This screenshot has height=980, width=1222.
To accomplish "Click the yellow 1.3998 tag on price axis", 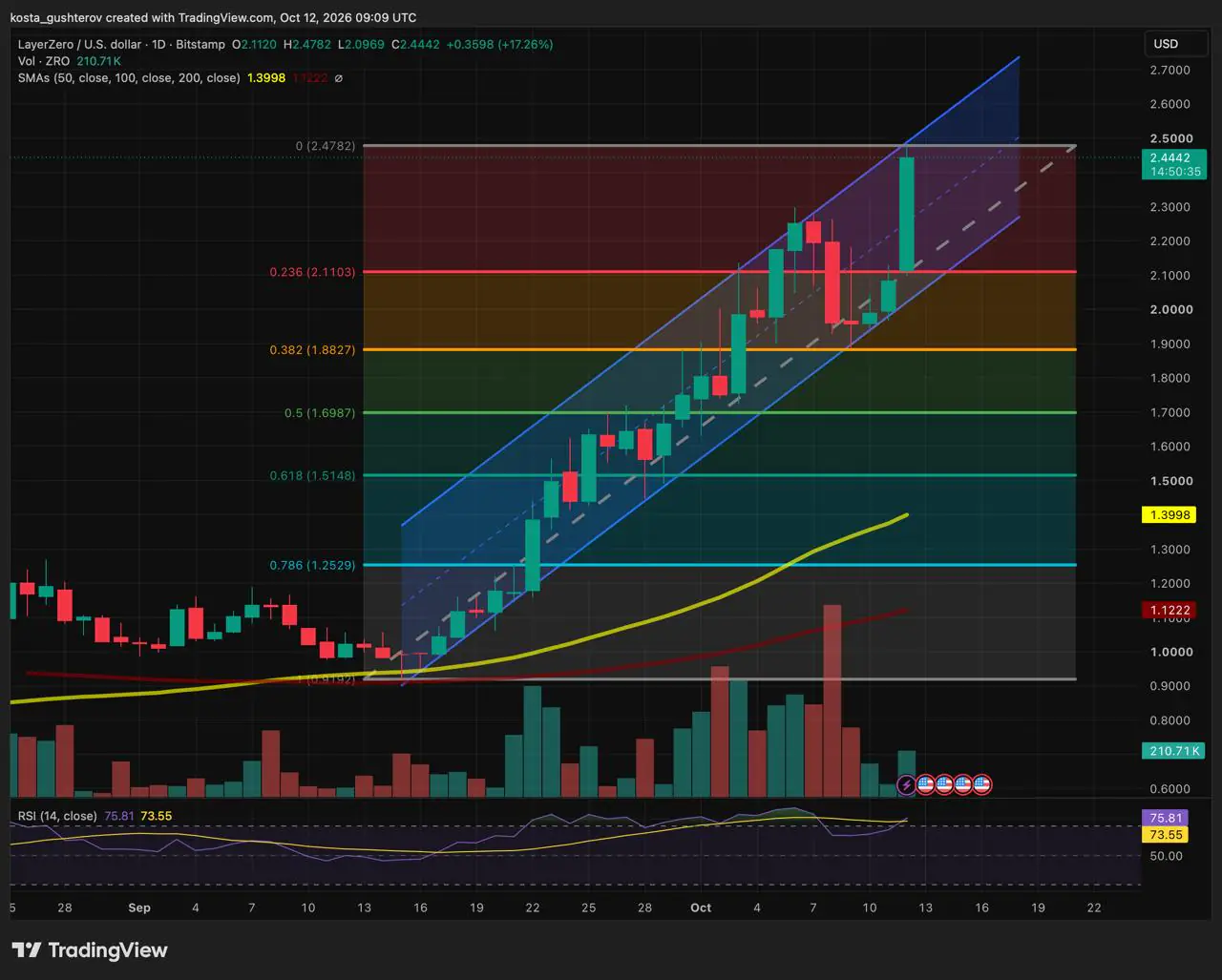I will click(x=1169, y=515).
